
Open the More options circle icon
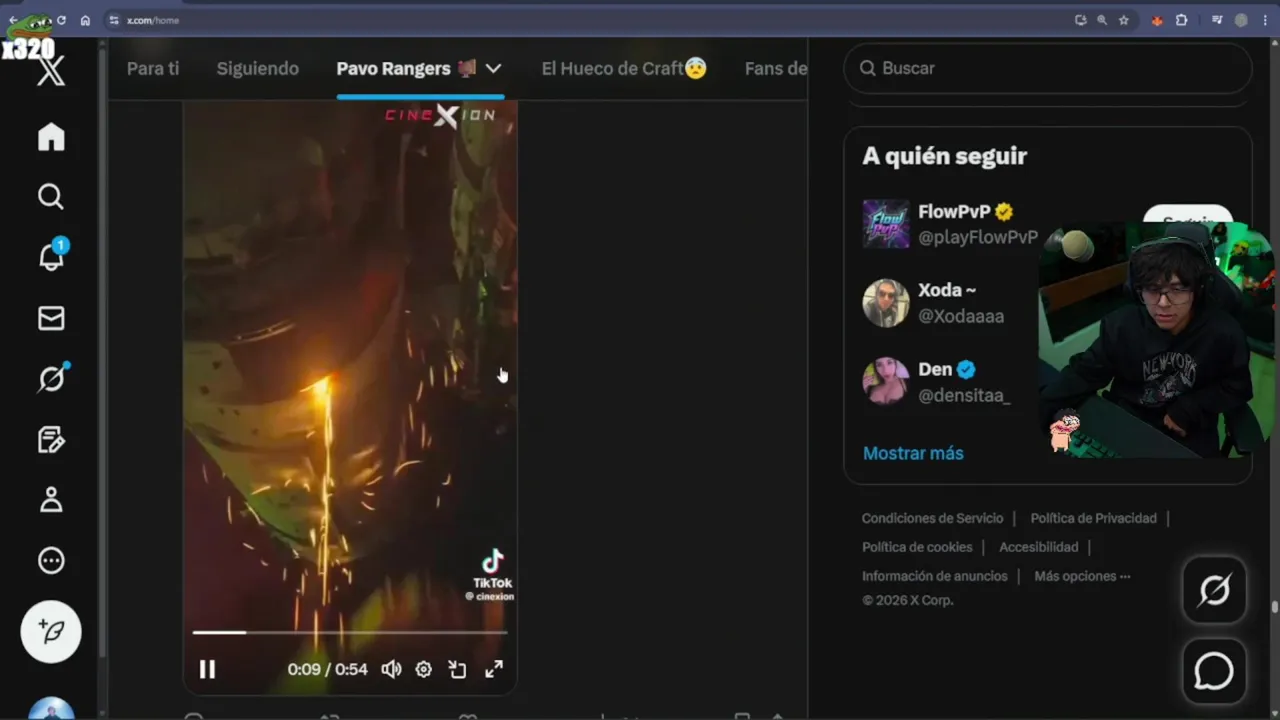[51, 561]
